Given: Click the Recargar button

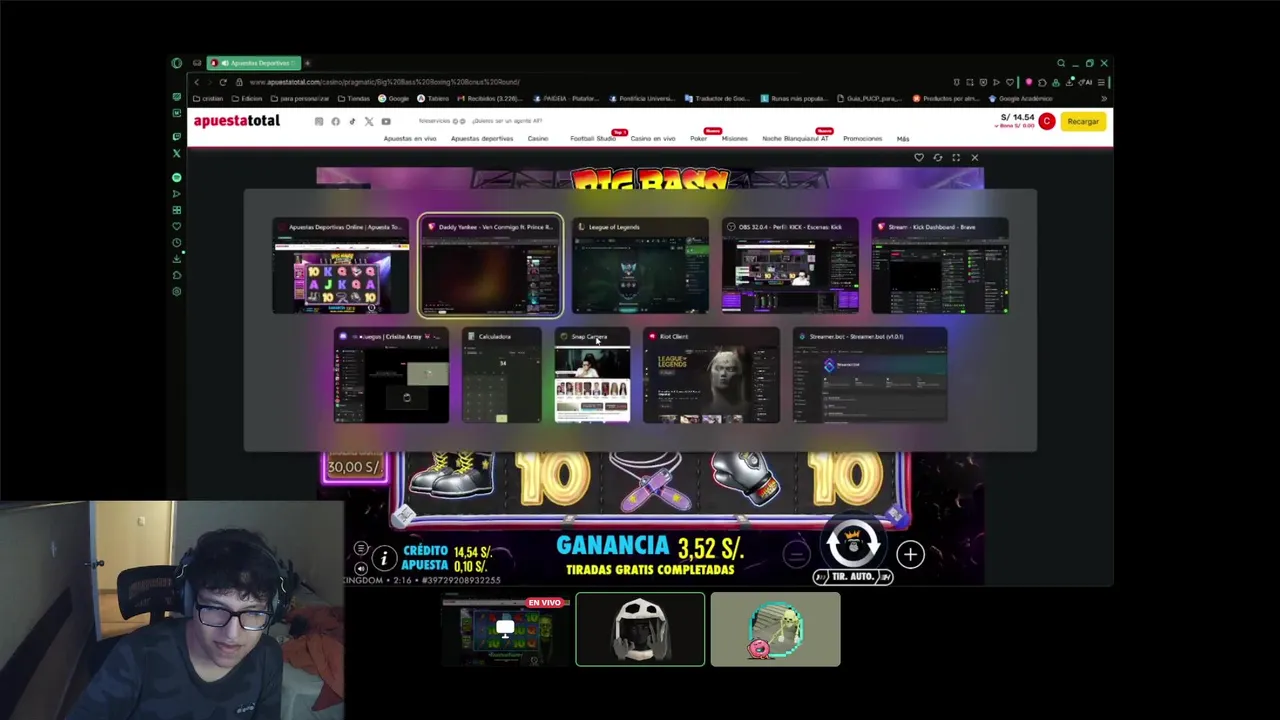Looking at the screenshot, I should tap(1083, 122).
